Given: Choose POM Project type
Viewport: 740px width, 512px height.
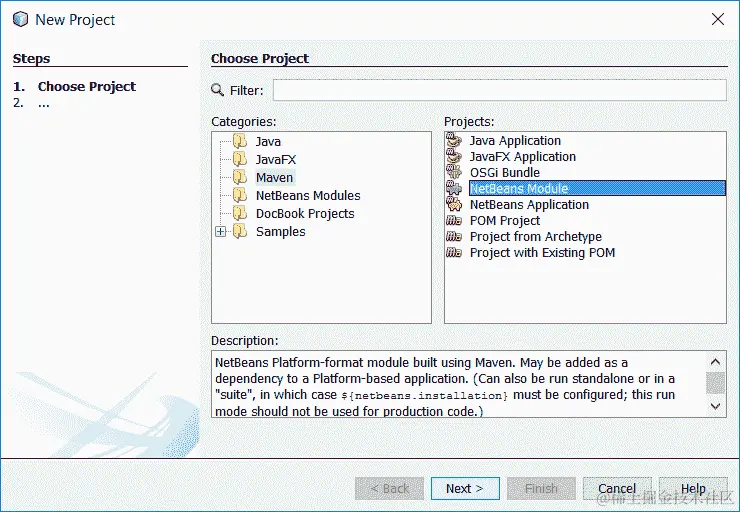Looking at the screenshot, I should (505, 221).
